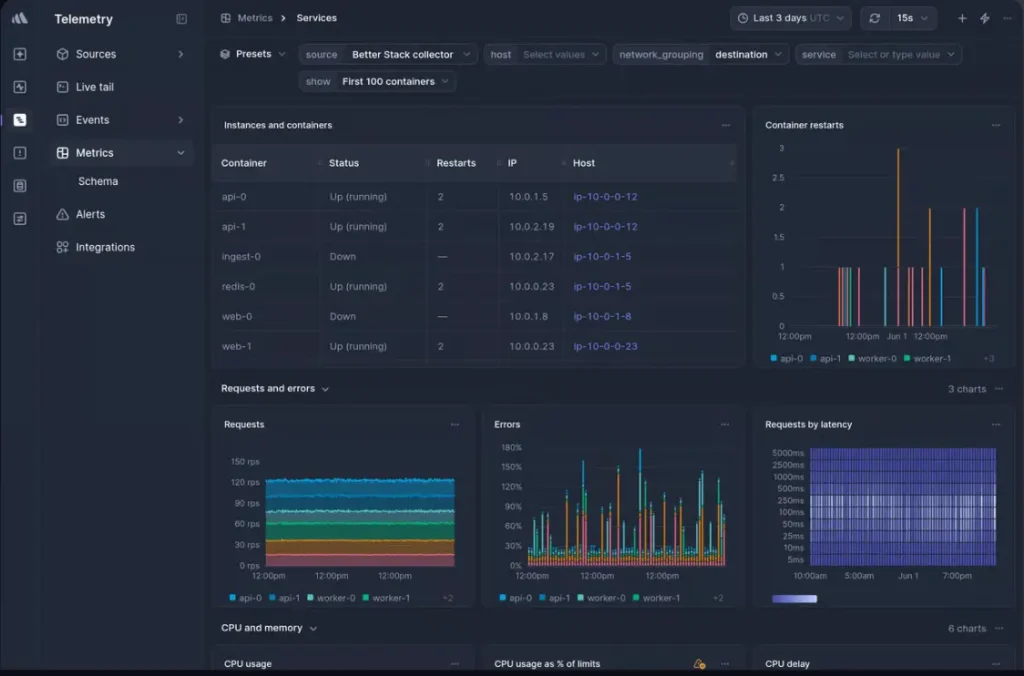Click the clock icon in time range
The height and width of the screenshot is (676, 1024).
pyautogui.click(x=743, y=18)
